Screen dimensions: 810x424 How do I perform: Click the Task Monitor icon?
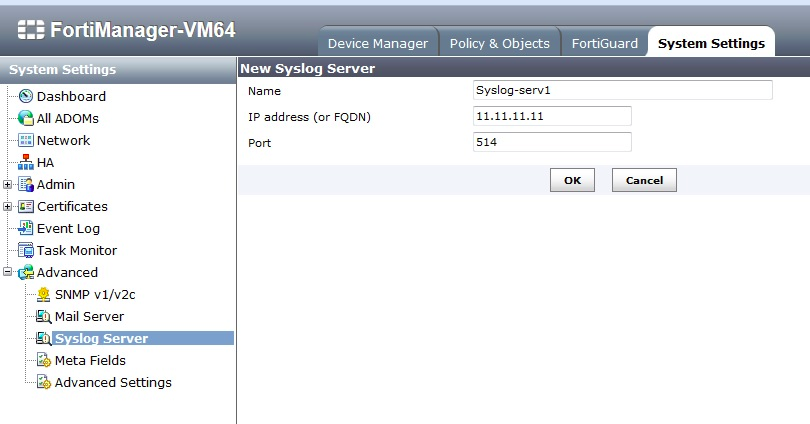click(x=26, y=250)
